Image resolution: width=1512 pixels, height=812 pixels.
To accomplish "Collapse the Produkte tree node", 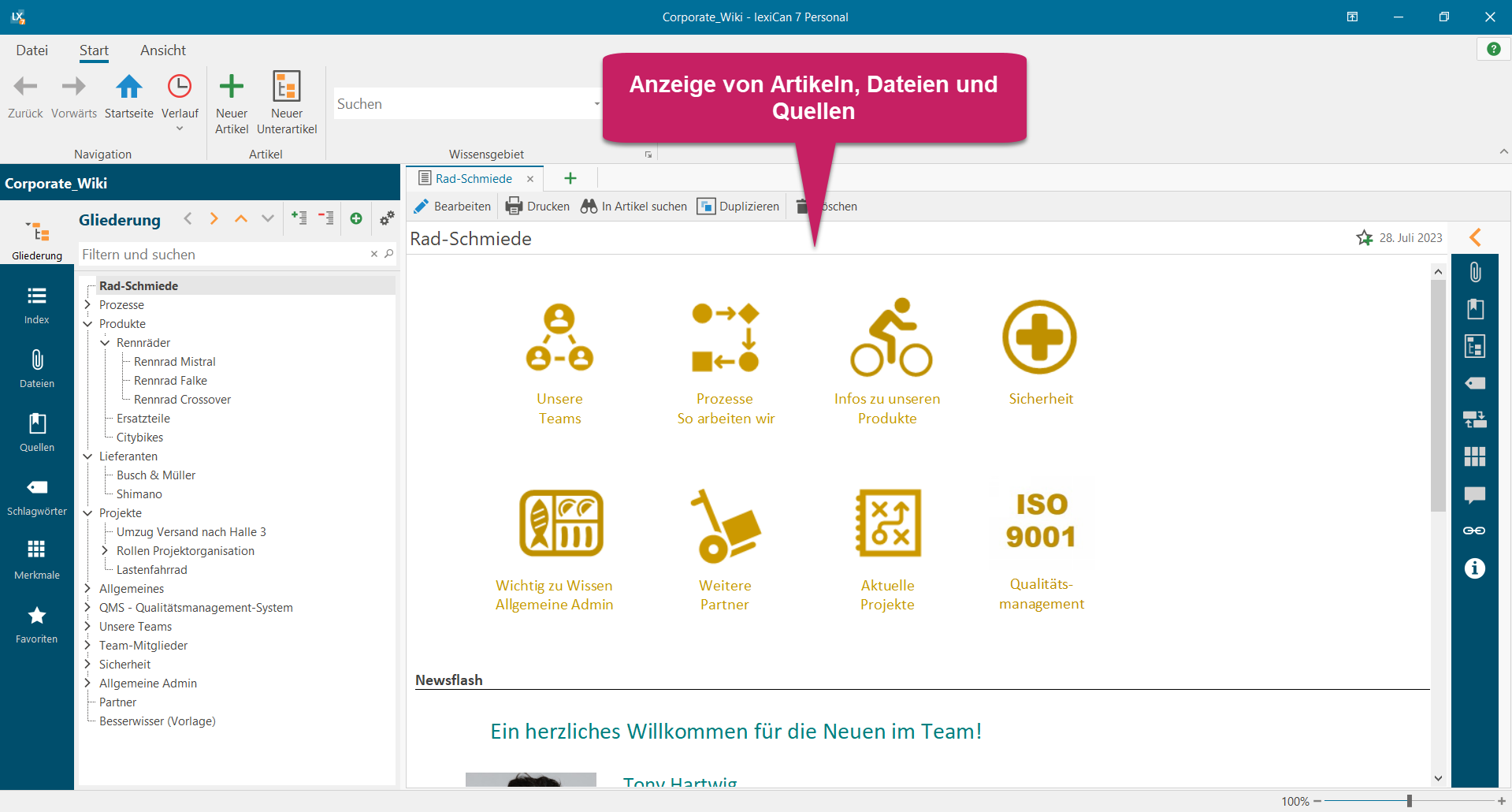I will coord(87,324).
